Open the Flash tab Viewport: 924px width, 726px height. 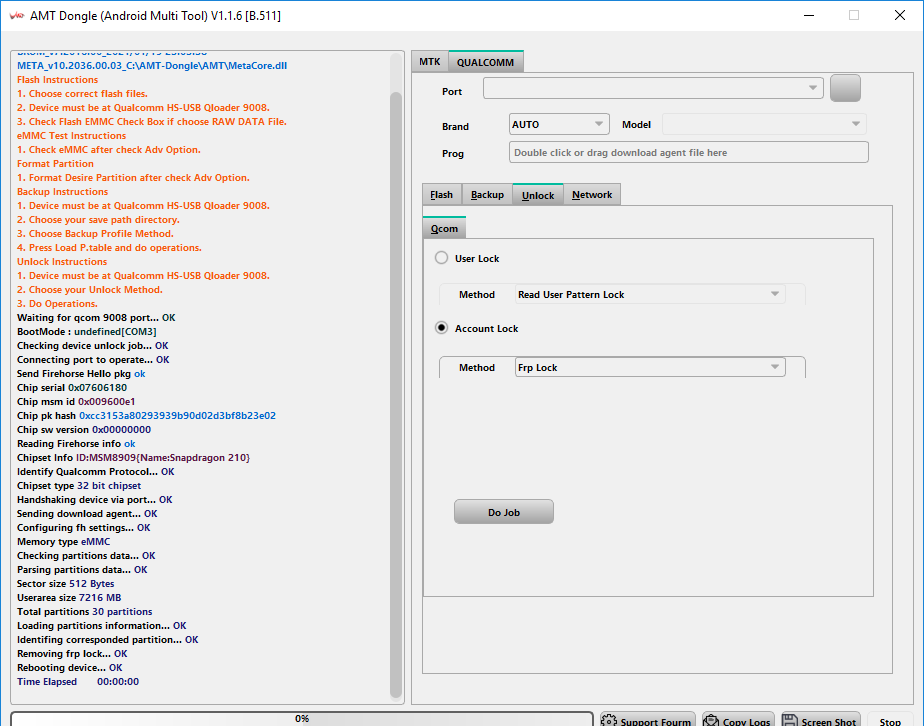[441, 195]
